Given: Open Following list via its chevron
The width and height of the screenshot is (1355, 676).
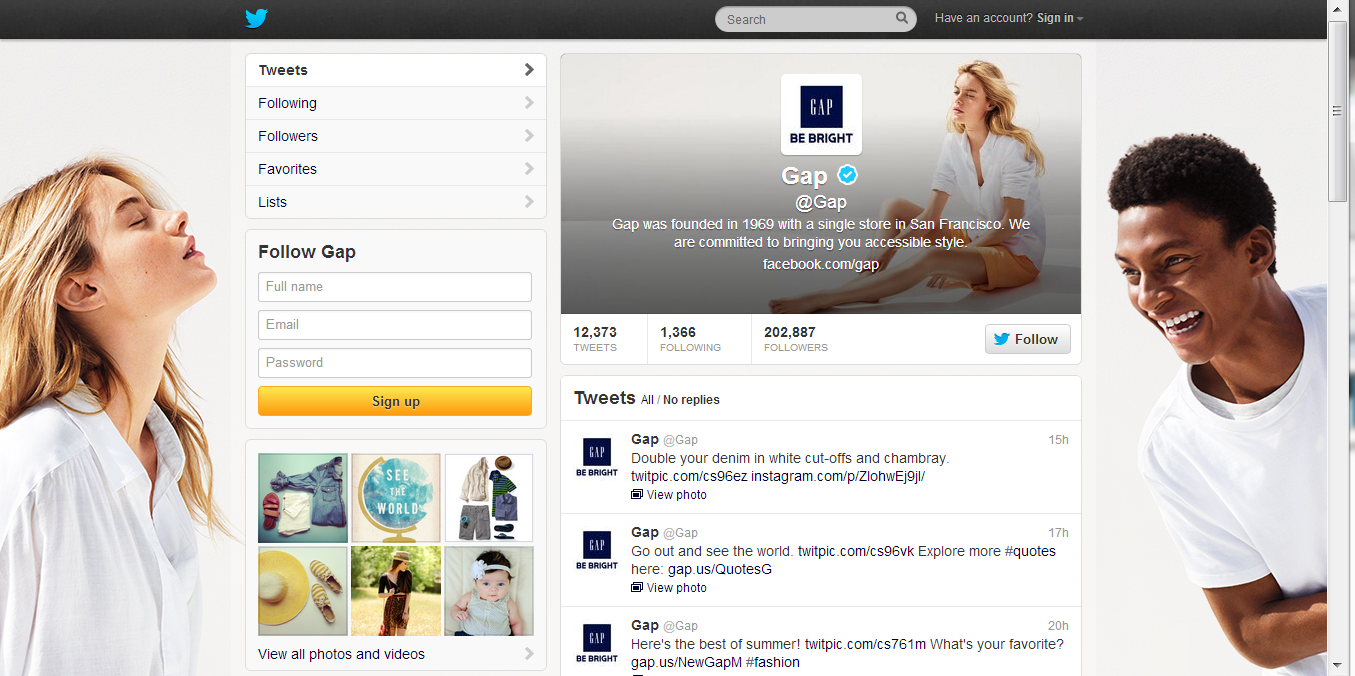Looking at the screenshot, I should click(529, 103).
